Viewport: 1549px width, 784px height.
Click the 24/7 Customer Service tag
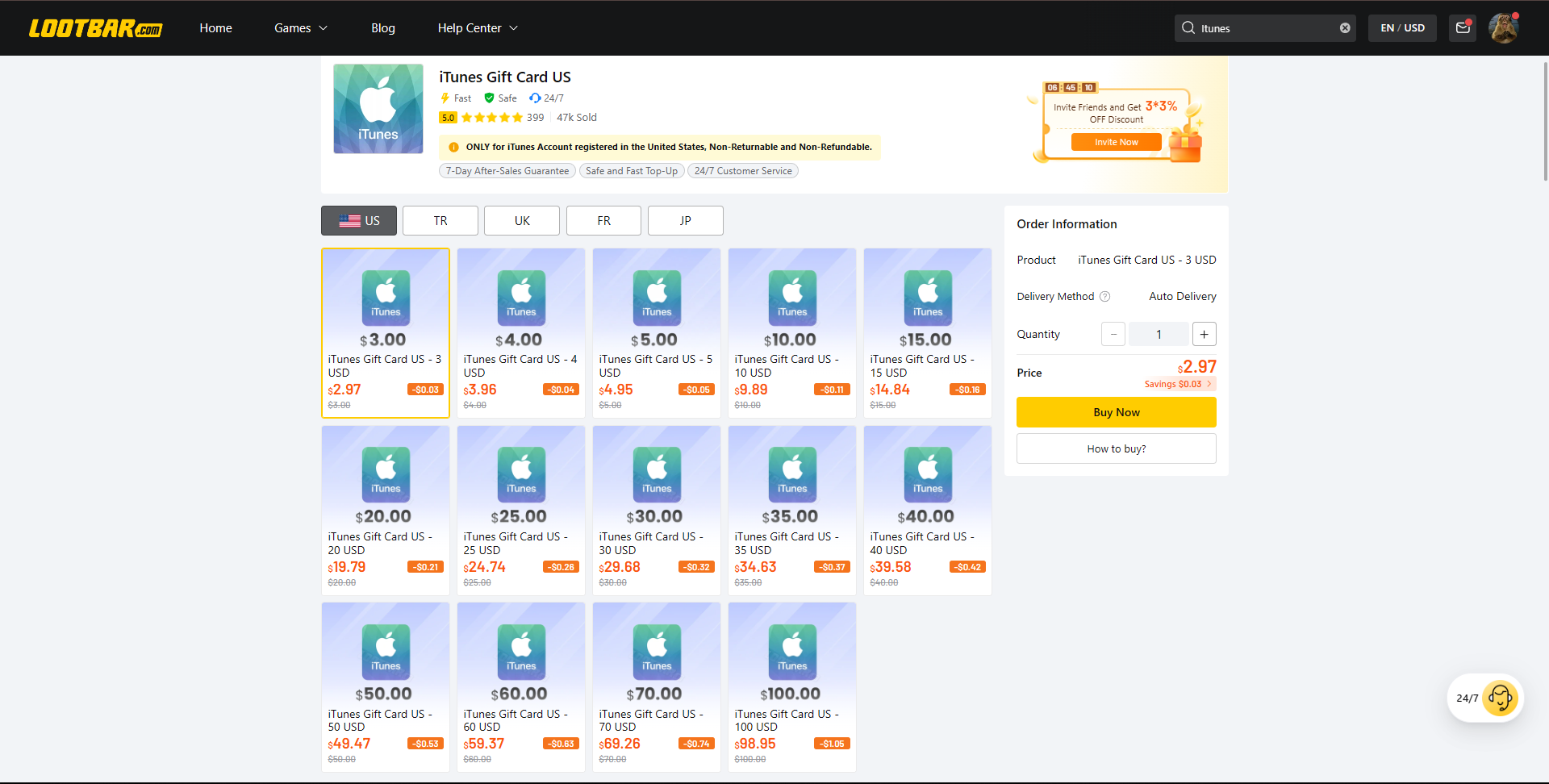click(x=743, y=171)
